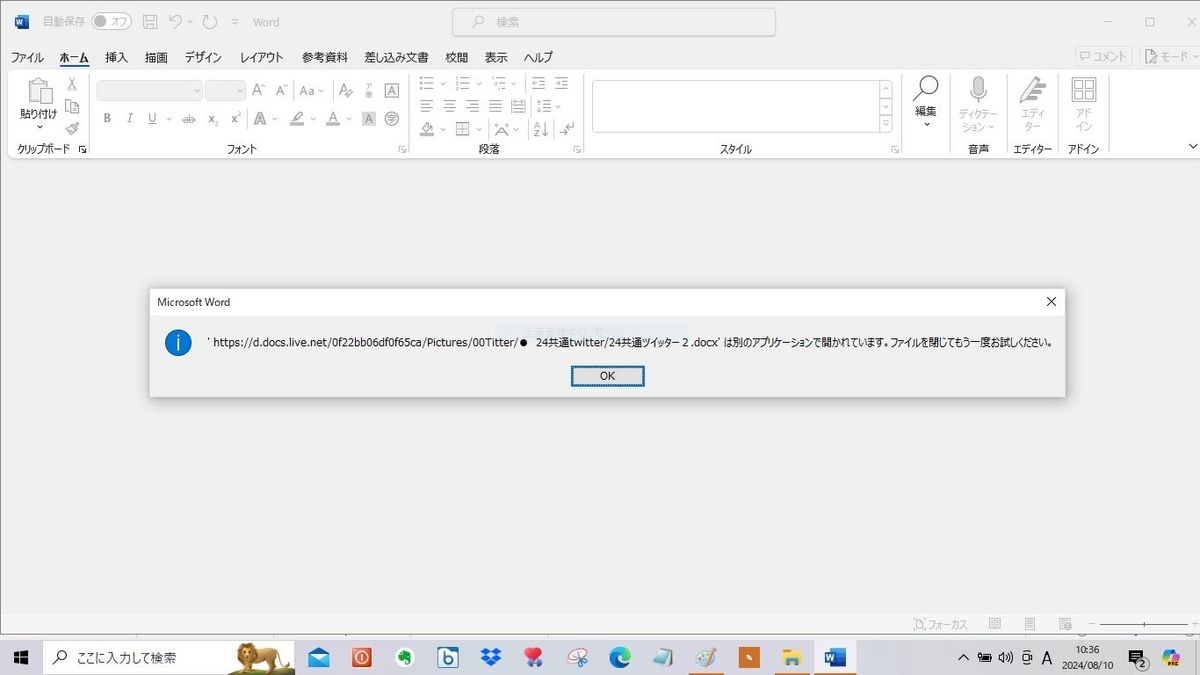Click the Borders grid icon
The width and height of the screenshot is (1200, 675).
click(462, 129)
